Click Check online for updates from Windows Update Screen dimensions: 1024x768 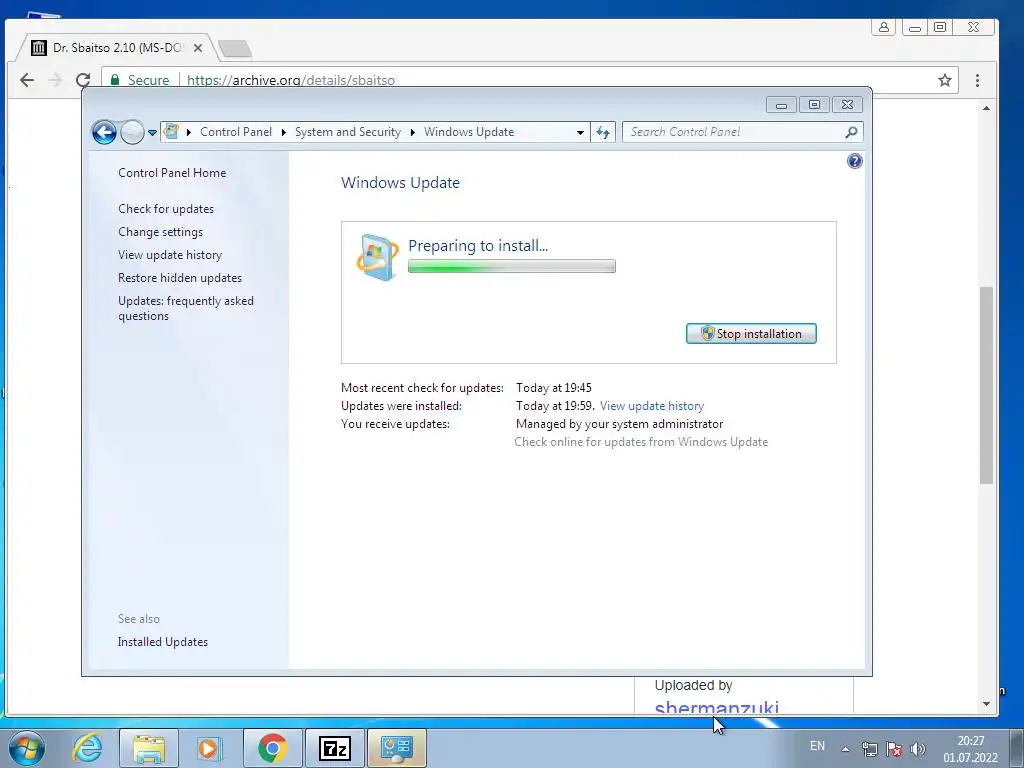(x=641, y=442)
